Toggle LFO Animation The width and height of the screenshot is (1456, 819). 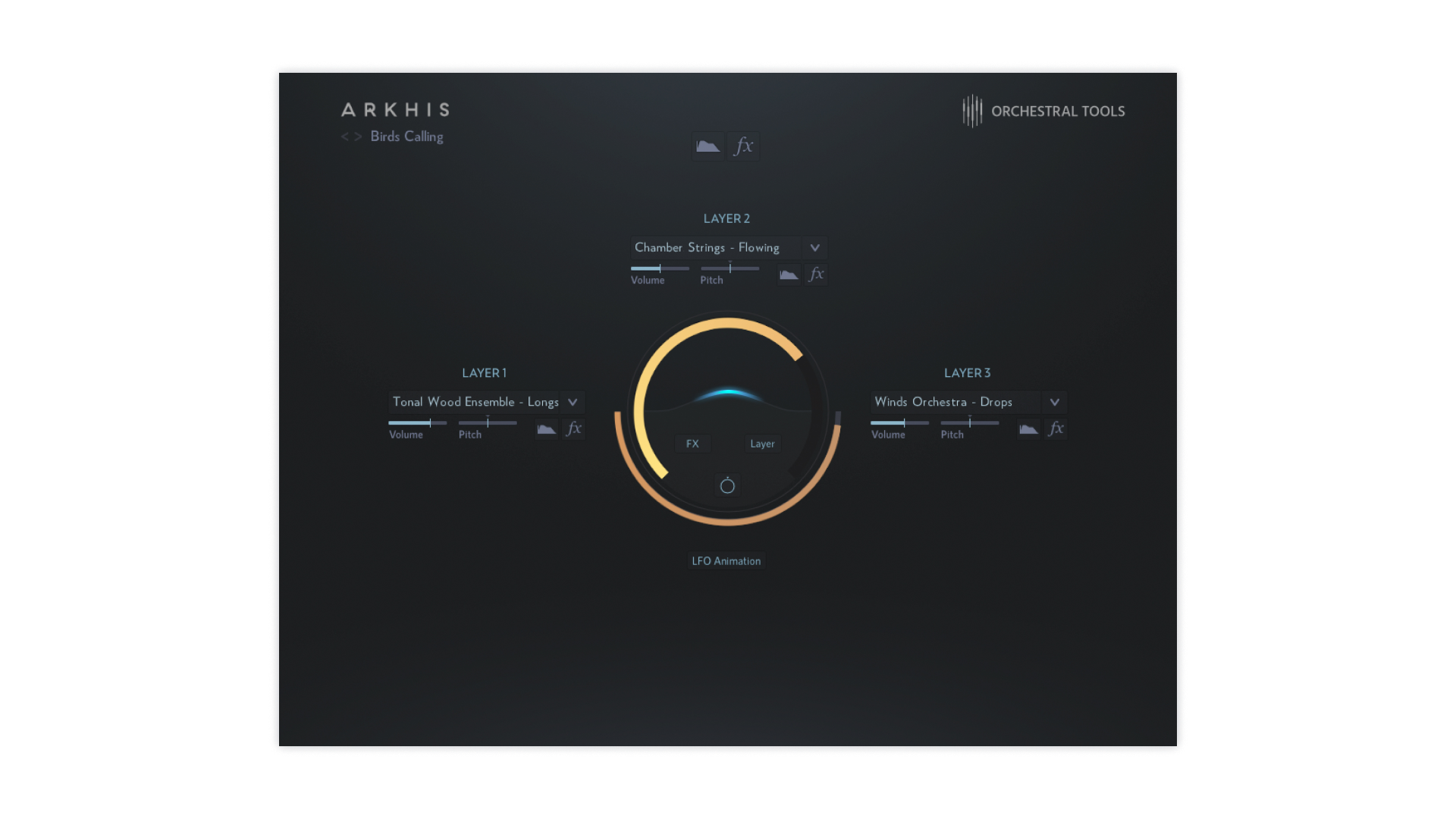point(726,561)
